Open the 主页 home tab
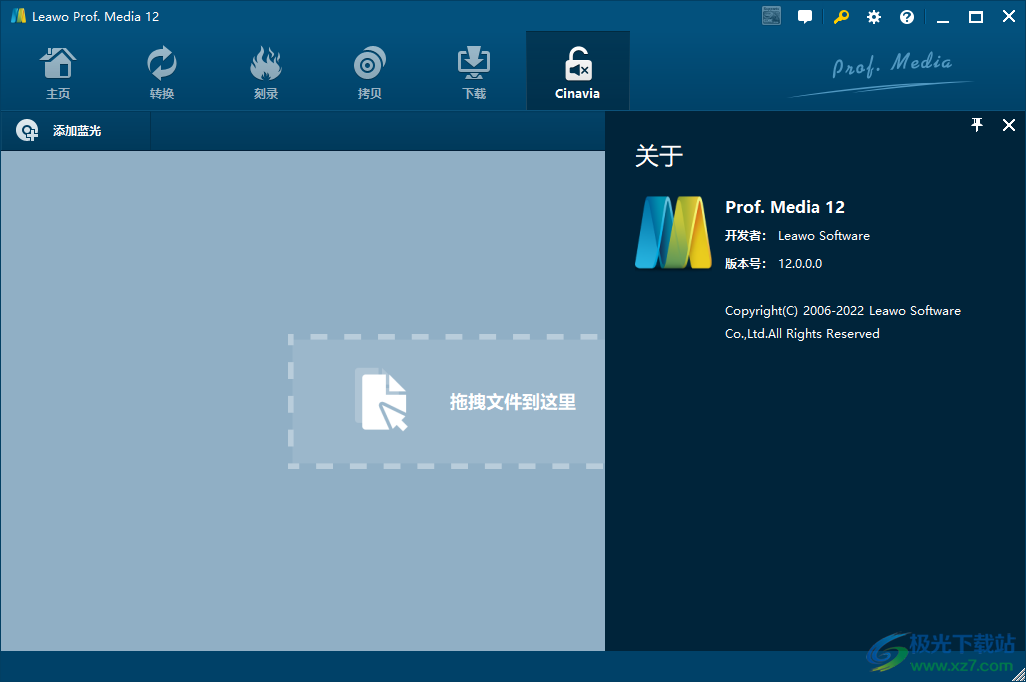The image size is (1026, 682). (x=58, y=72)
